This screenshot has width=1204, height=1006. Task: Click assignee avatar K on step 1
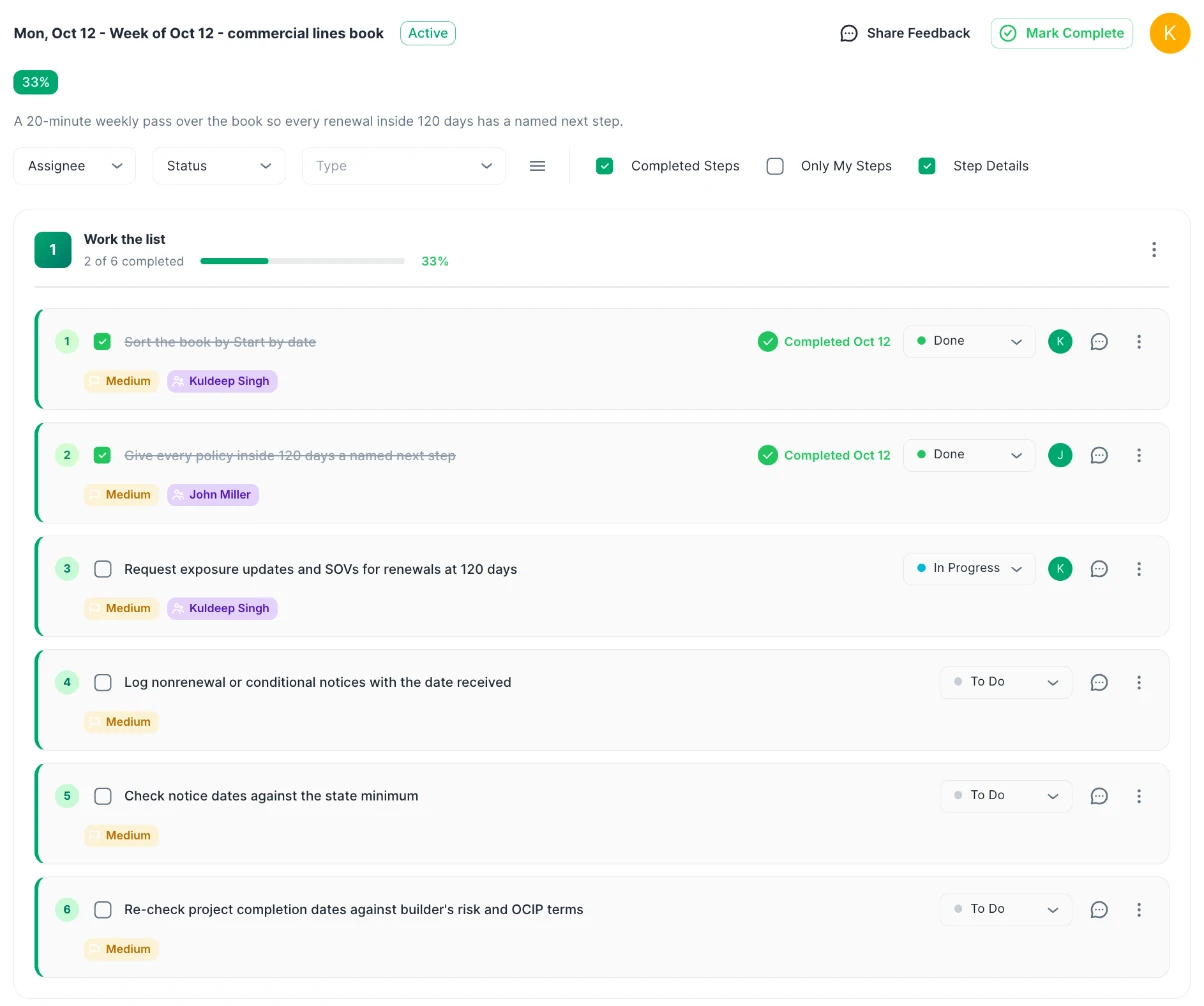point(1060,342)
